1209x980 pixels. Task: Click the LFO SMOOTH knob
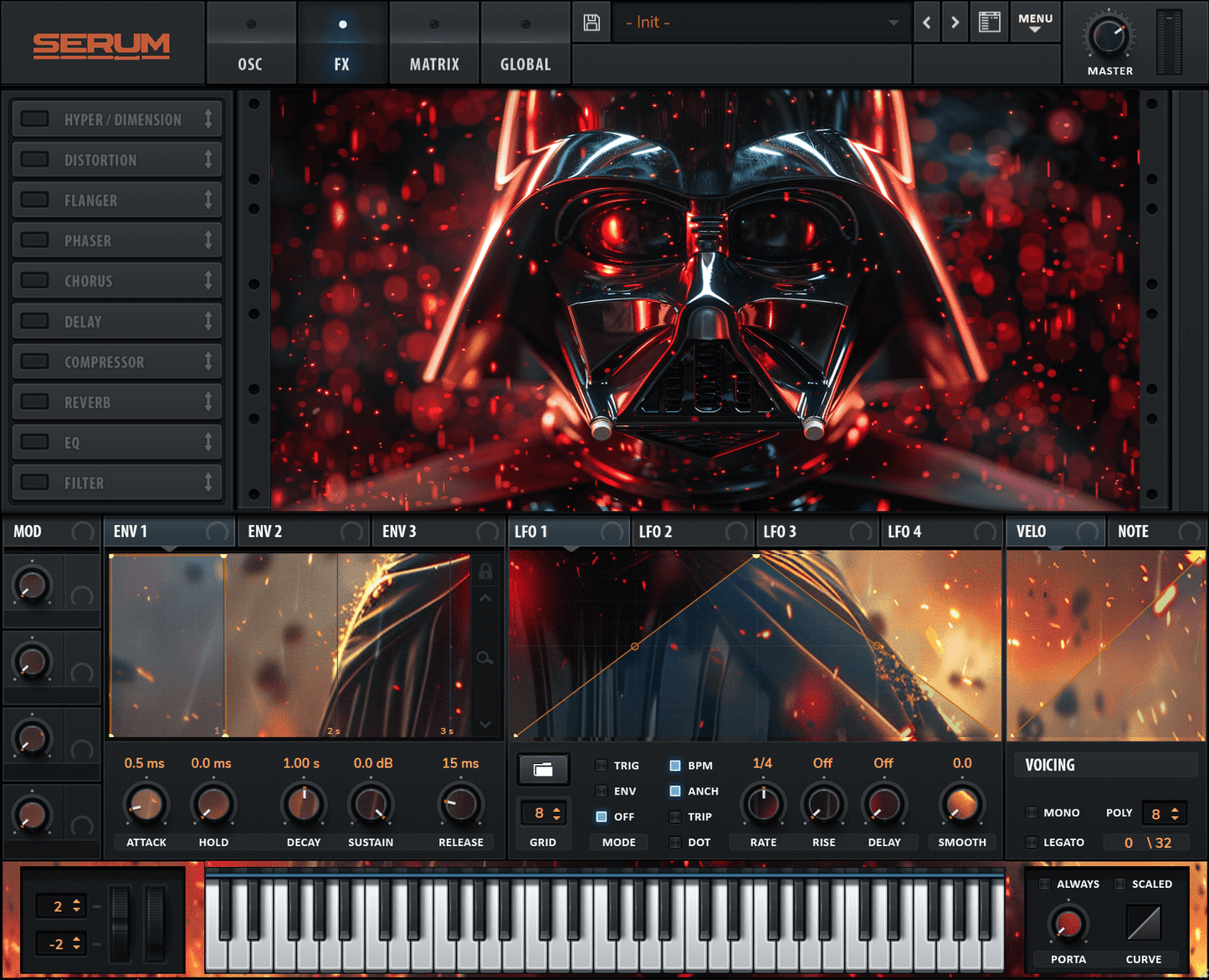click(x=962, y=804)
